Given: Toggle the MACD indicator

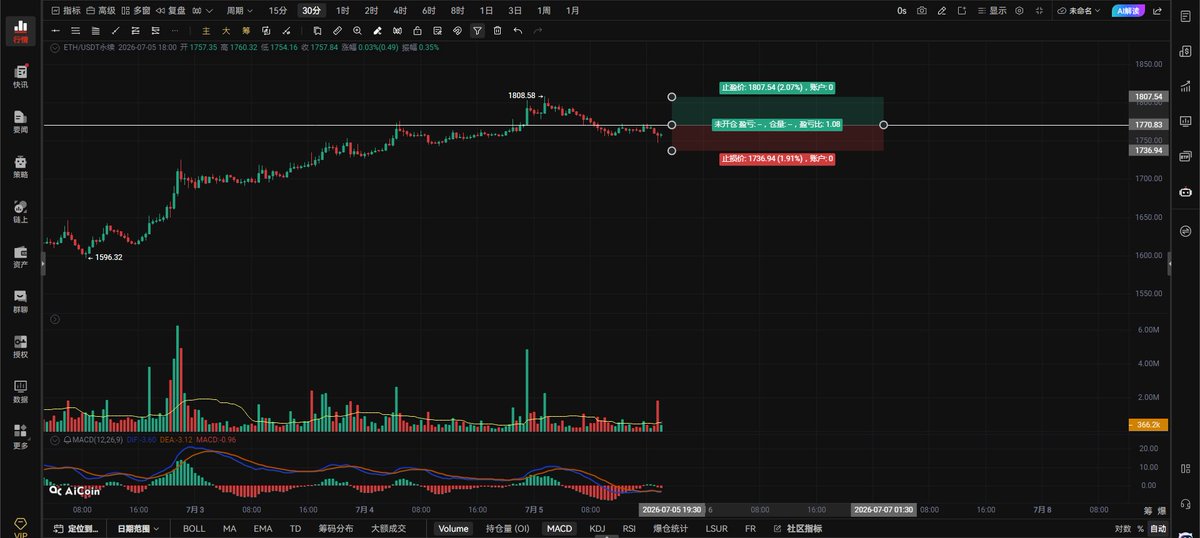Looking at the screenshot, I should 559,528.
